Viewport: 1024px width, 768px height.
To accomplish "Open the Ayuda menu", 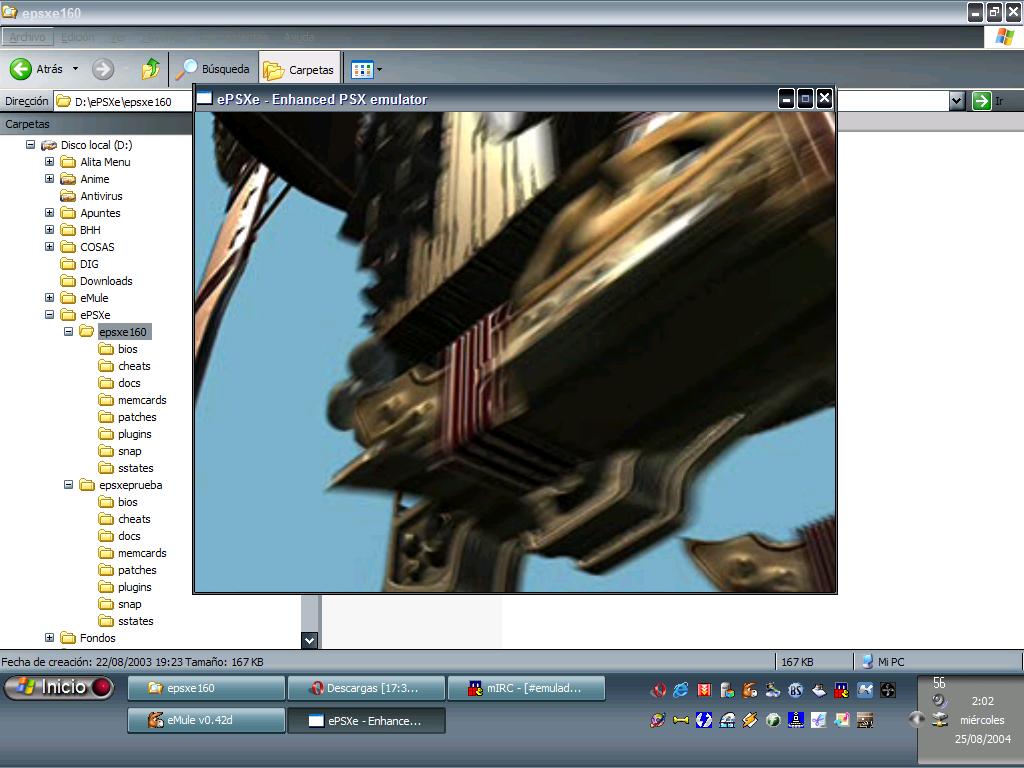I will point(299,37).
